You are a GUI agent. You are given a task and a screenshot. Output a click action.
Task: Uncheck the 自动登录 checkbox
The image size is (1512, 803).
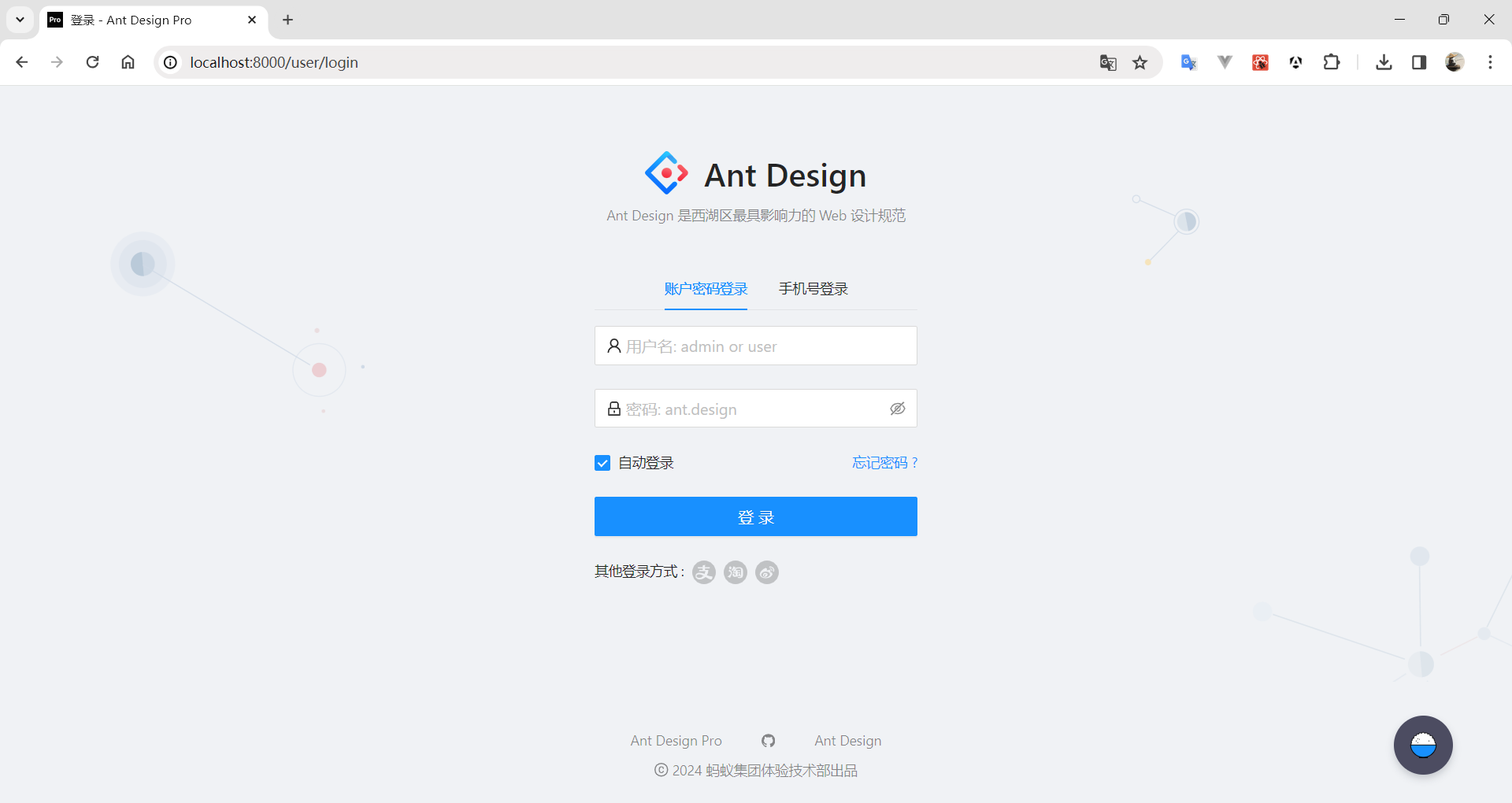602,463
